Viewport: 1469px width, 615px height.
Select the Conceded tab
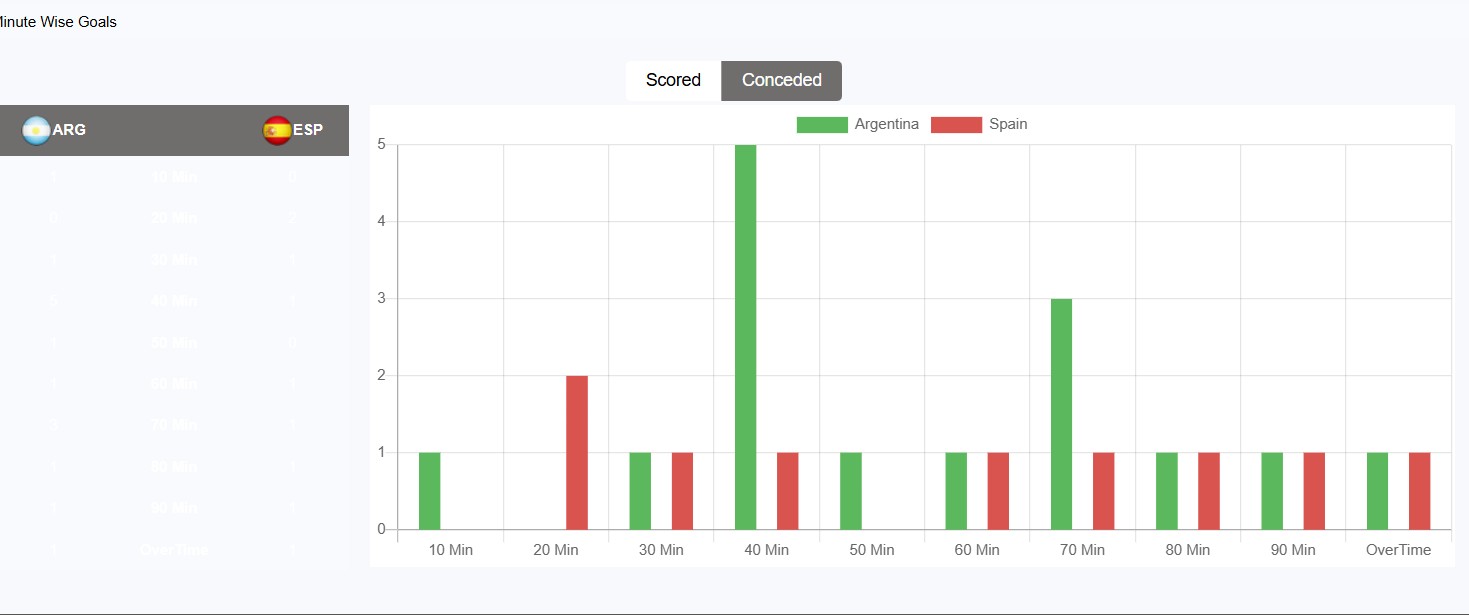click(x=781, y=80)
